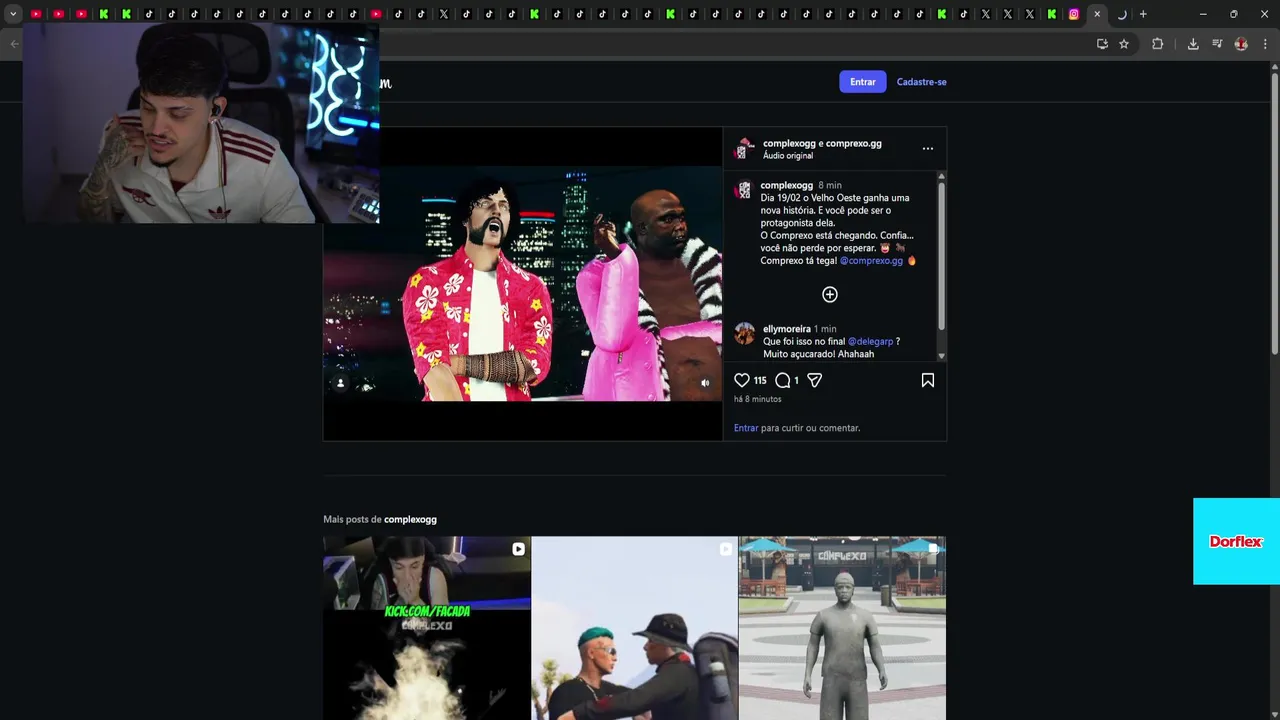The height and width of the screenshot is (720, 1280).
Task: Open comments via the speech bubble icon
Action: pyautogui.click(x=783, y=380)
